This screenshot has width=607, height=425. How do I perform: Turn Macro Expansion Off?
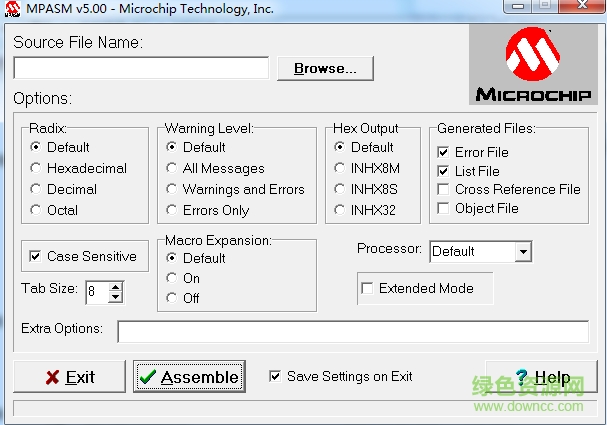coord(172,298)
